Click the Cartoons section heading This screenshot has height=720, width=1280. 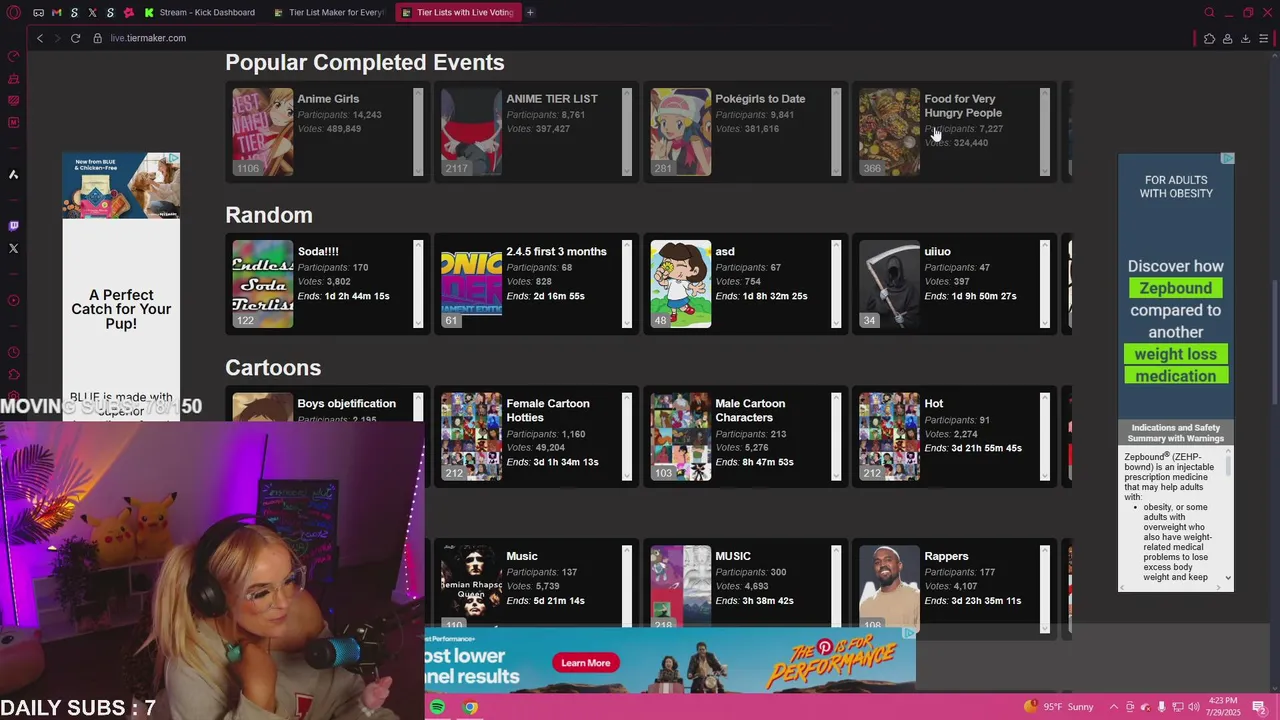273,368
